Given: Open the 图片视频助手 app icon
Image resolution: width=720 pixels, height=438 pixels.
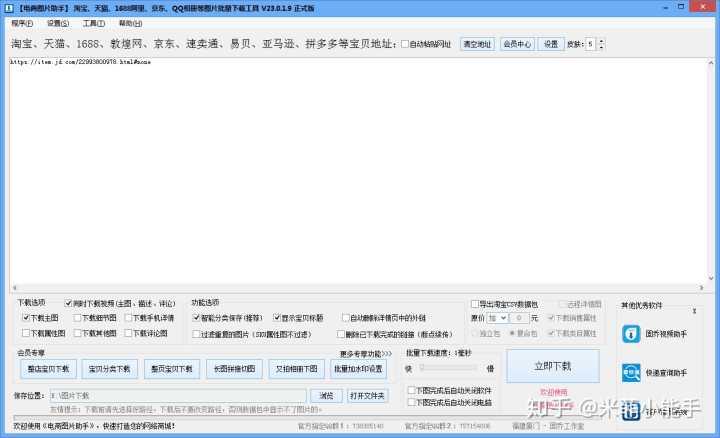Looking at the screenshot, I should pyautogui.click(x=631, y=334).
